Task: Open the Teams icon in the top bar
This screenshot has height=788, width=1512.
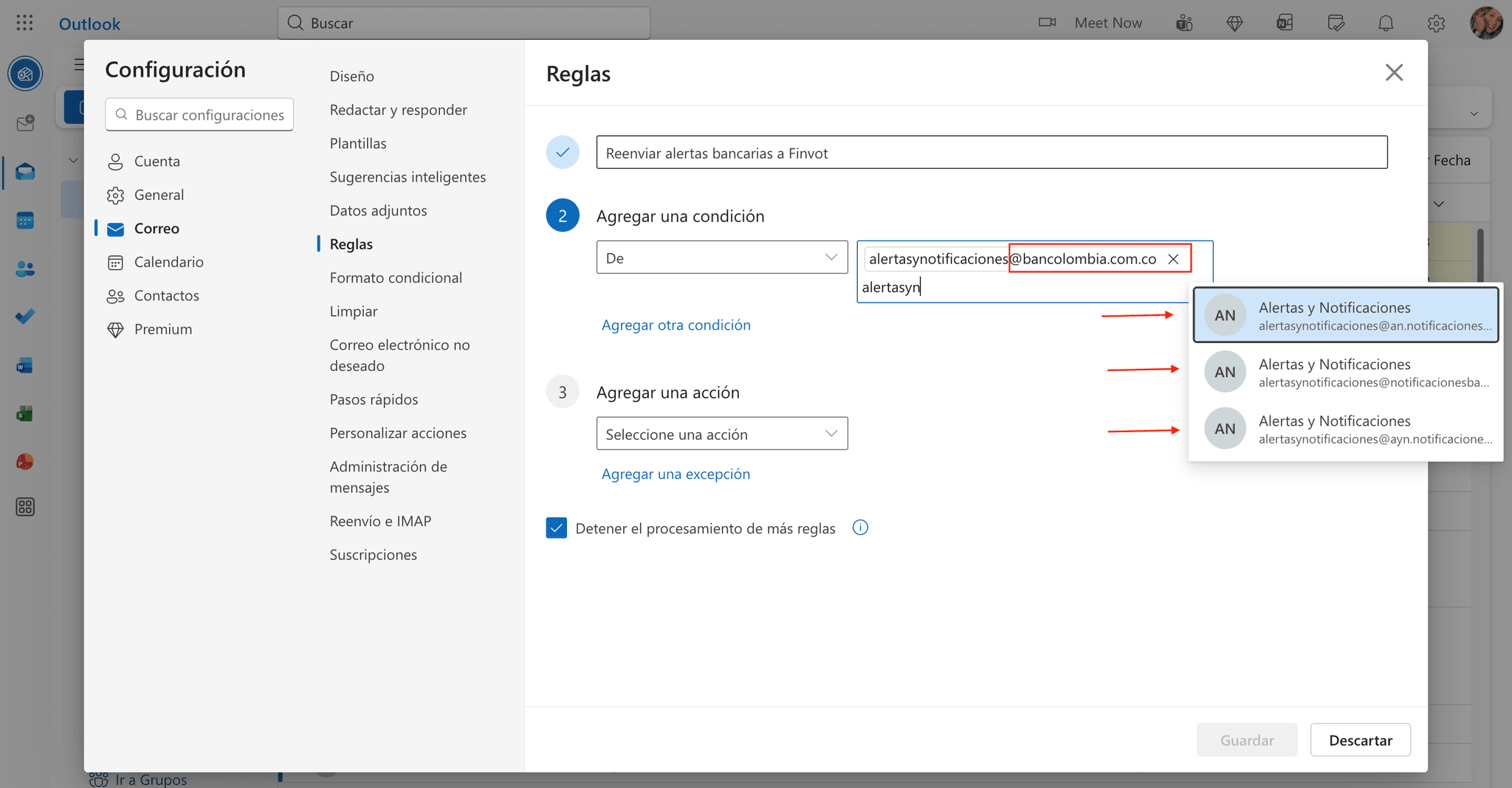Action: (1185, 23)
